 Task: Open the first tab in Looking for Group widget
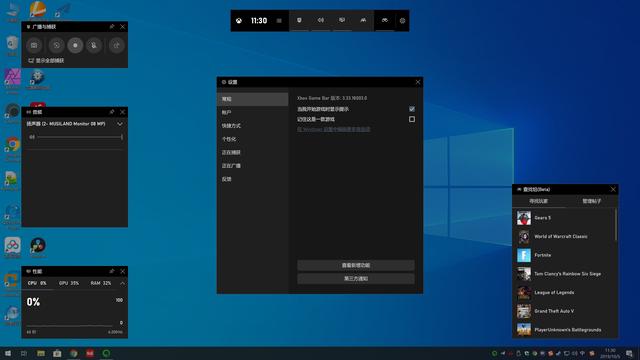[538, 201]
